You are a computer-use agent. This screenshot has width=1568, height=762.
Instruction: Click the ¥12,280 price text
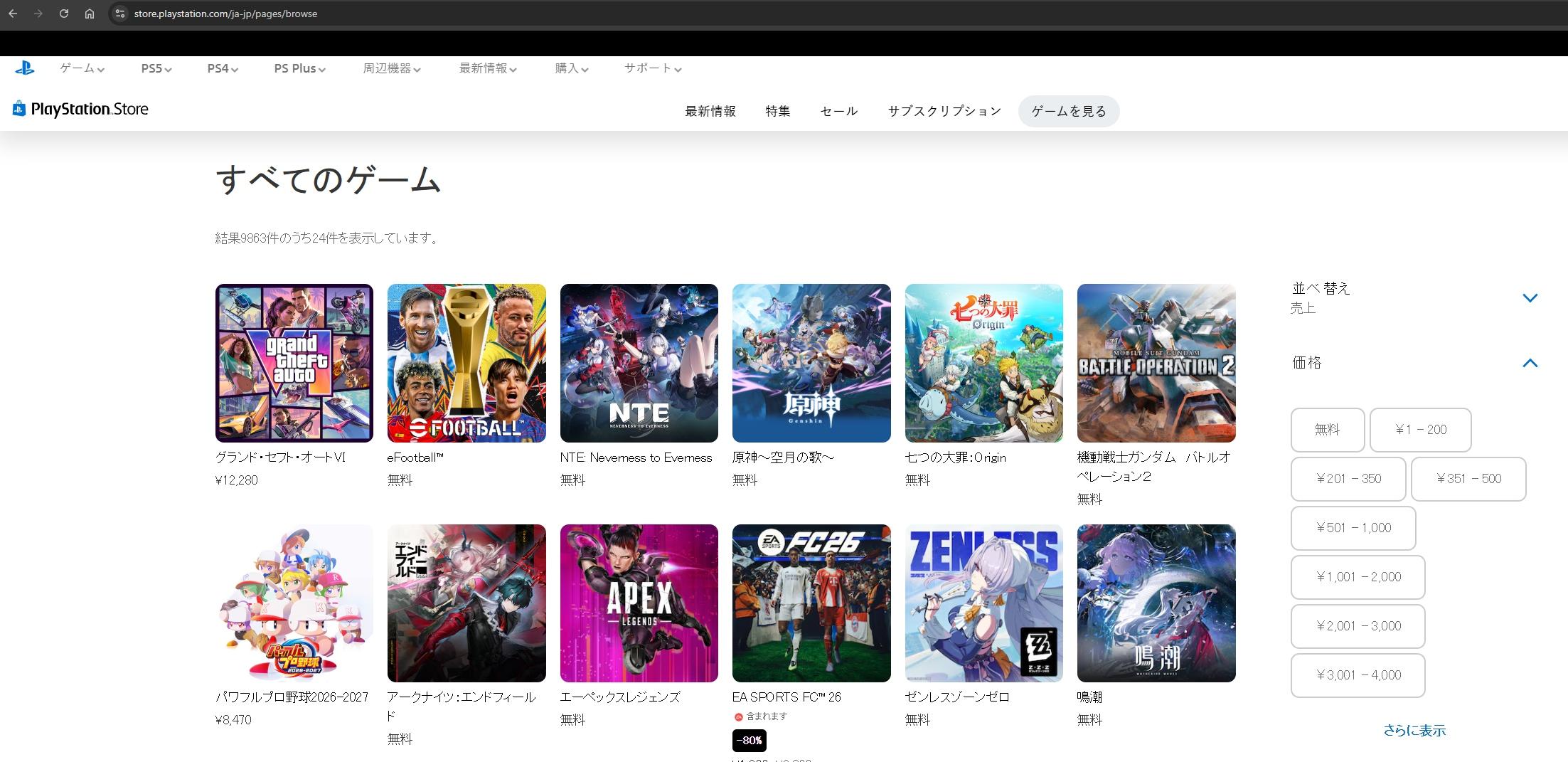point(237,480)
